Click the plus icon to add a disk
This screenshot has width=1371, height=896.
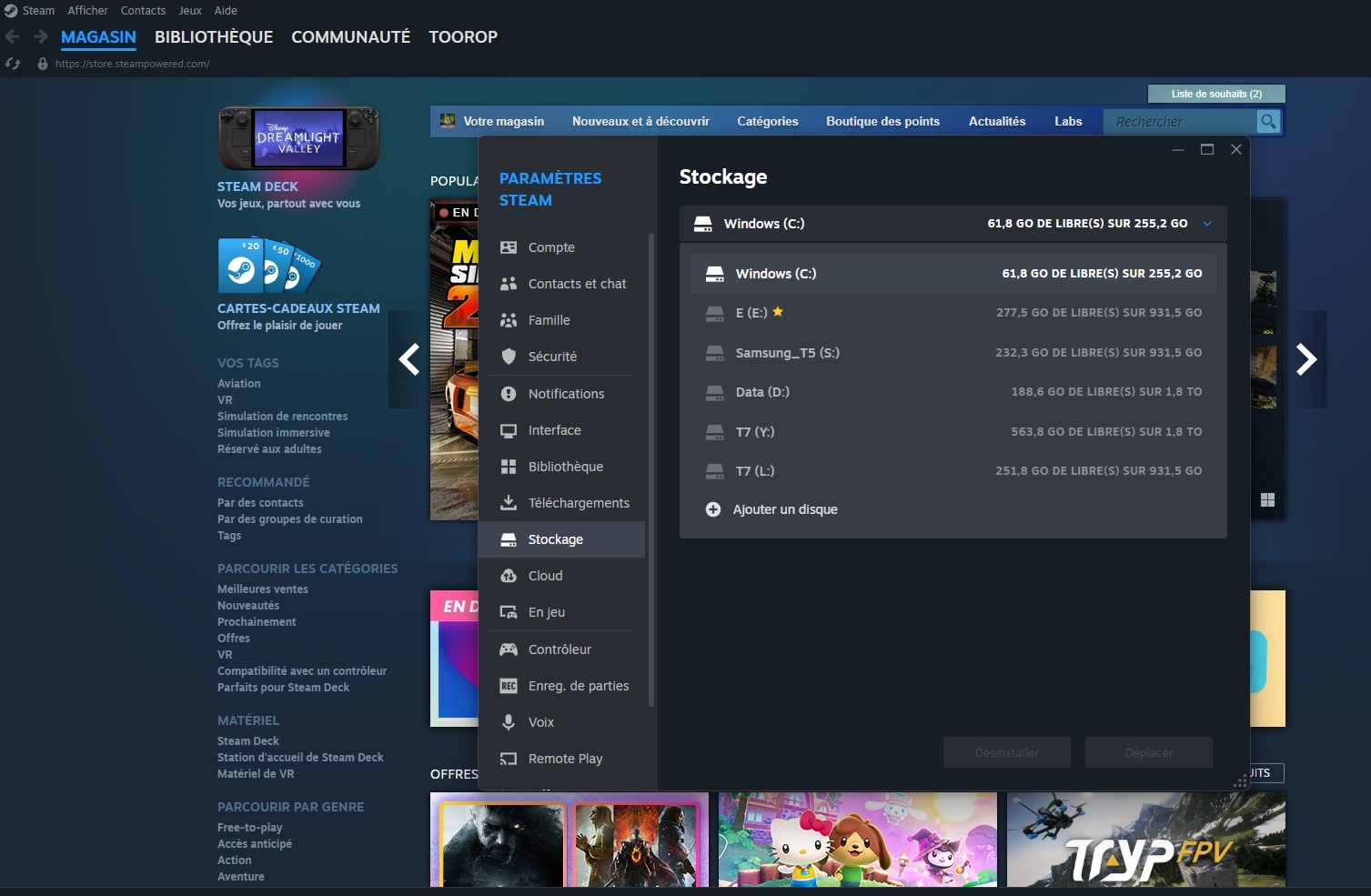pyautogui.click(x=713, y=509)
